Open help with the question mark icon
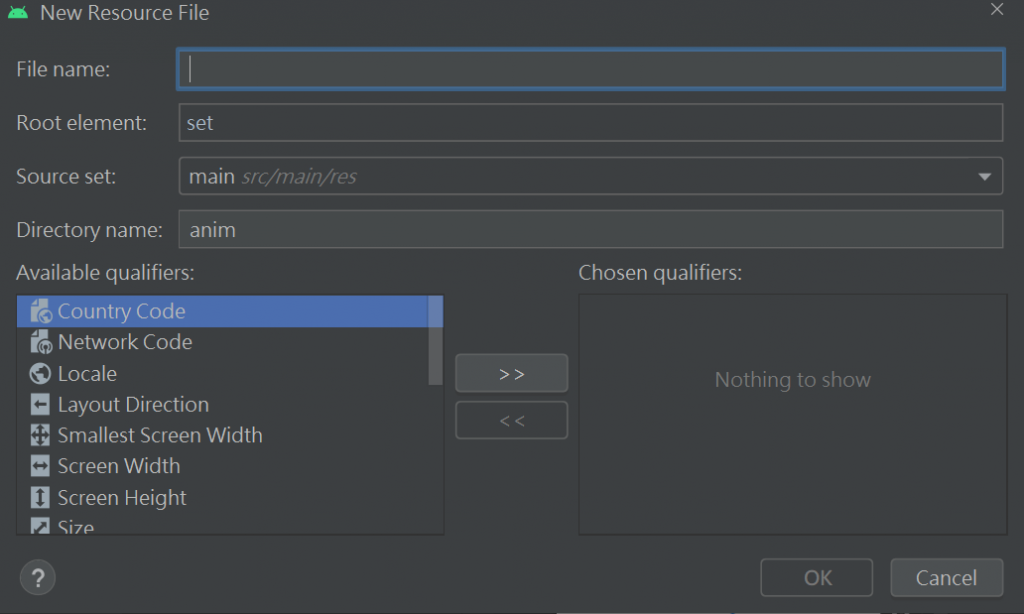The height and width of the screenshot is (614, 1024). pos(38,577)
